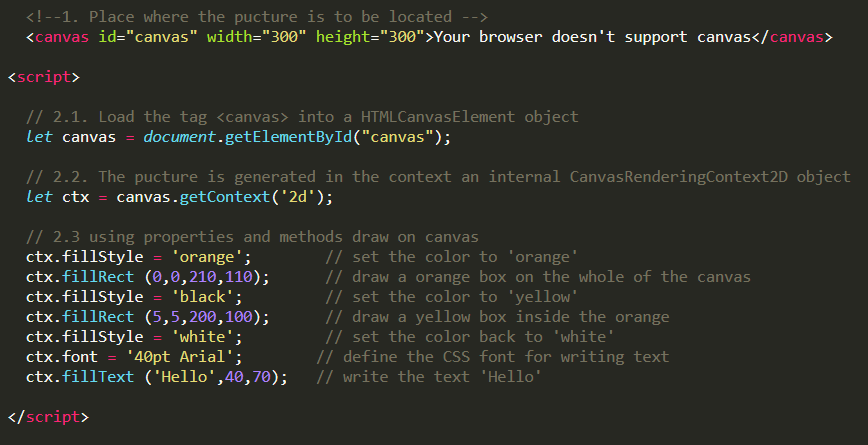
Task: Click the '40pt Arial' font string
Action: point(179,356)
